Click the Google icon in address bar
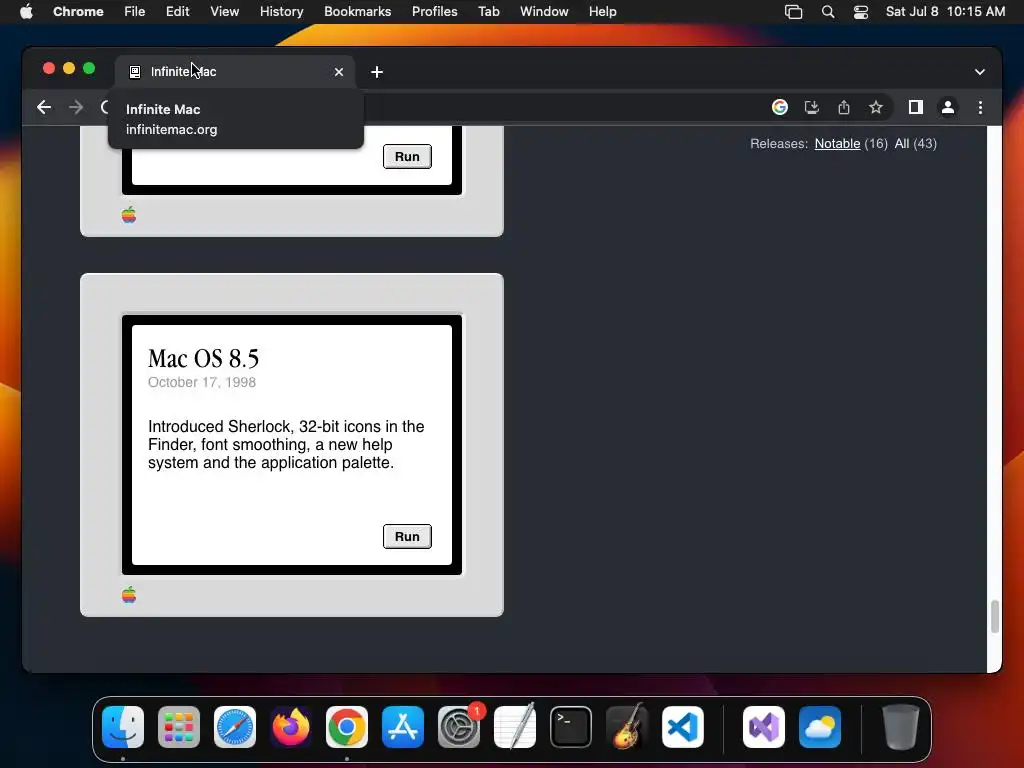The height and width of the screenshot is (768, 1024). click(x=780, y=107)
